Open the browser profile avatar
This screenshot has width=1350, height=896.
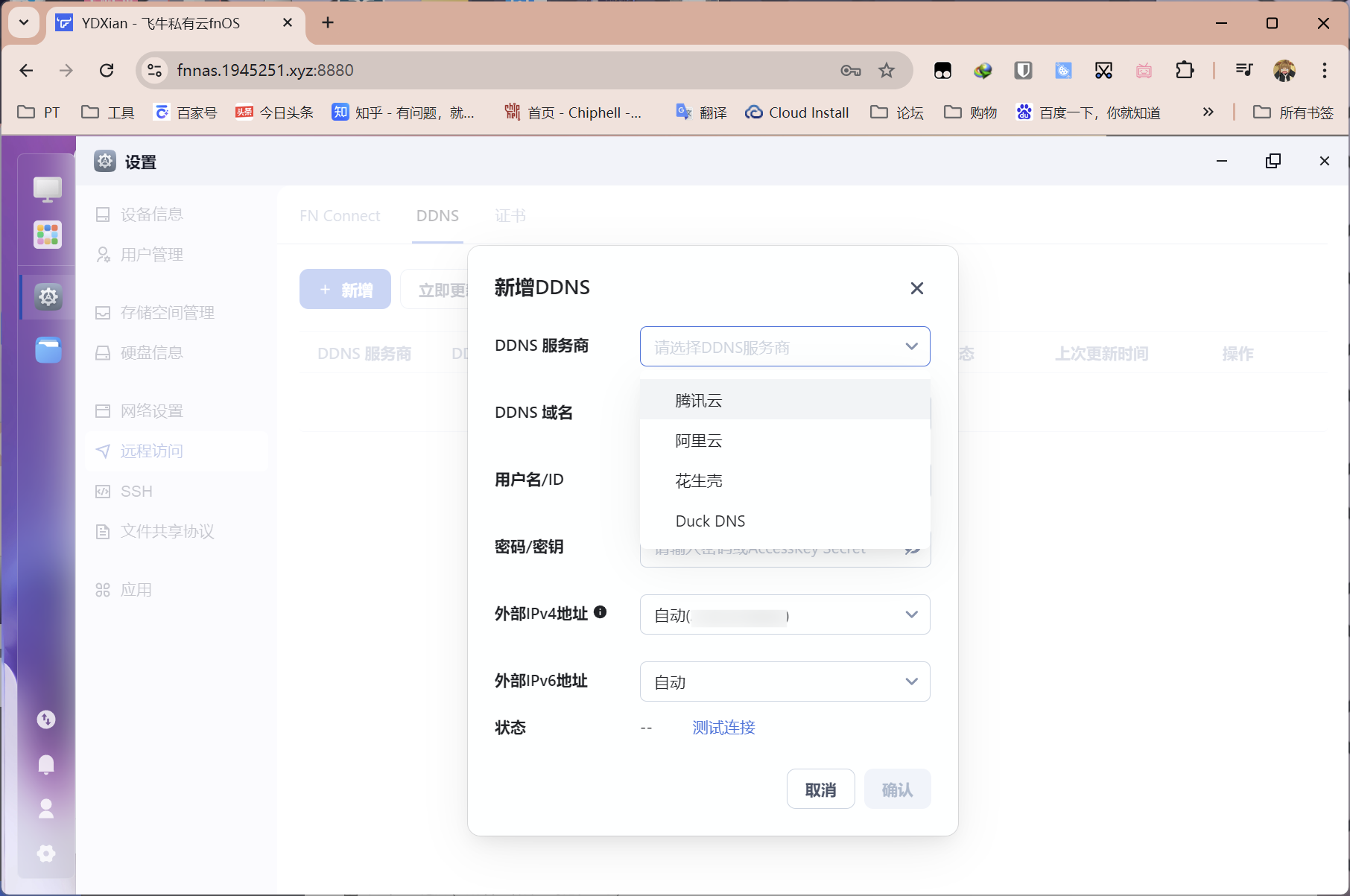pyautogui.click(x=1284, y=70)
